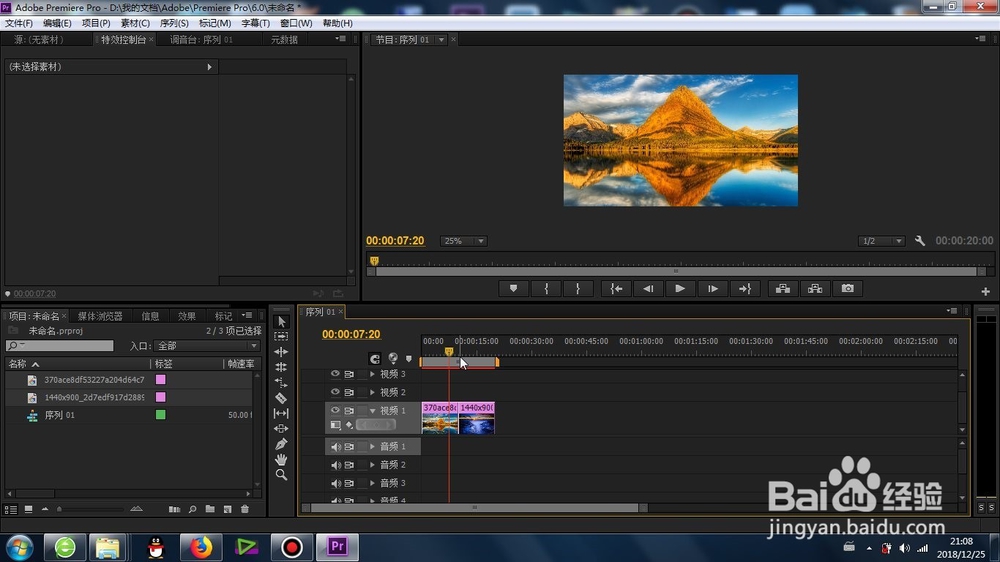Expand the Effect Controls no-clip arrow
The image size is (1000, 562).
click(209, 67)
